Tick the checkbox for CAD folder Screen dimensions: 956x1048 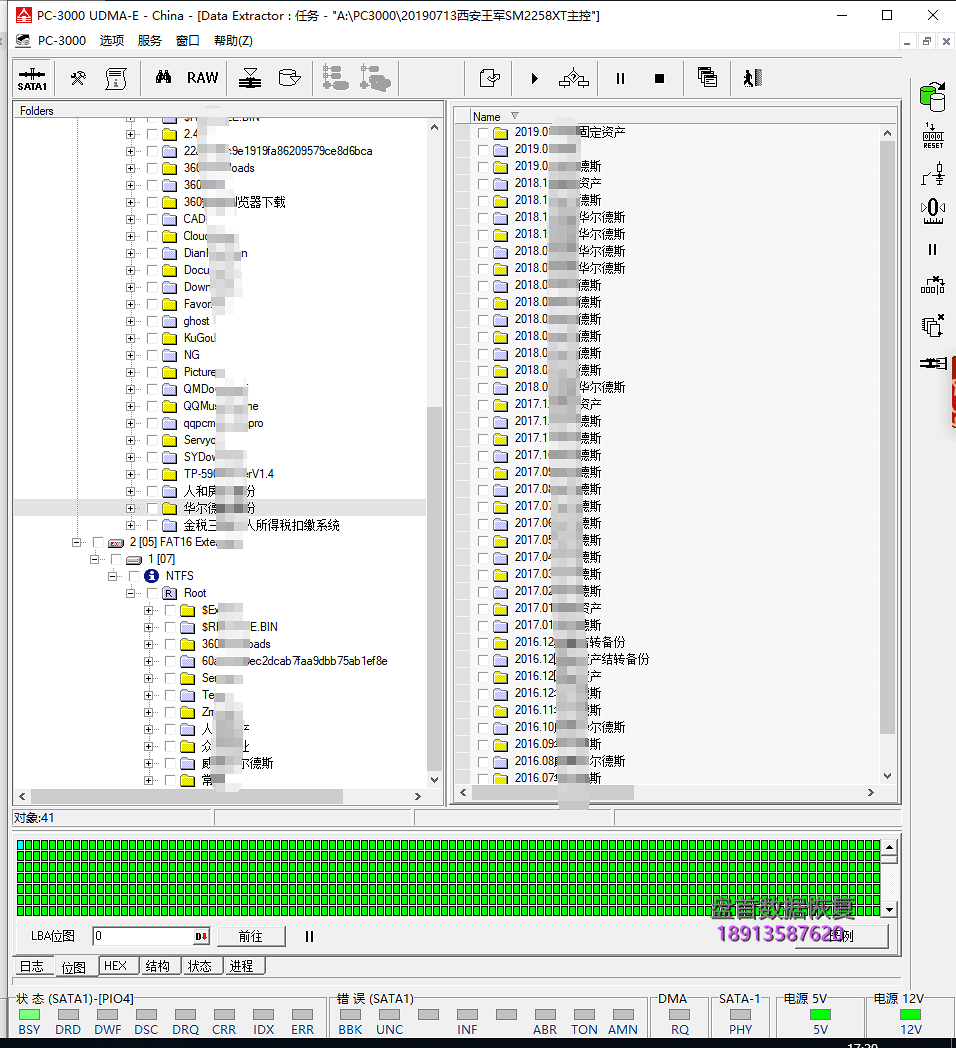click(152, 219)
